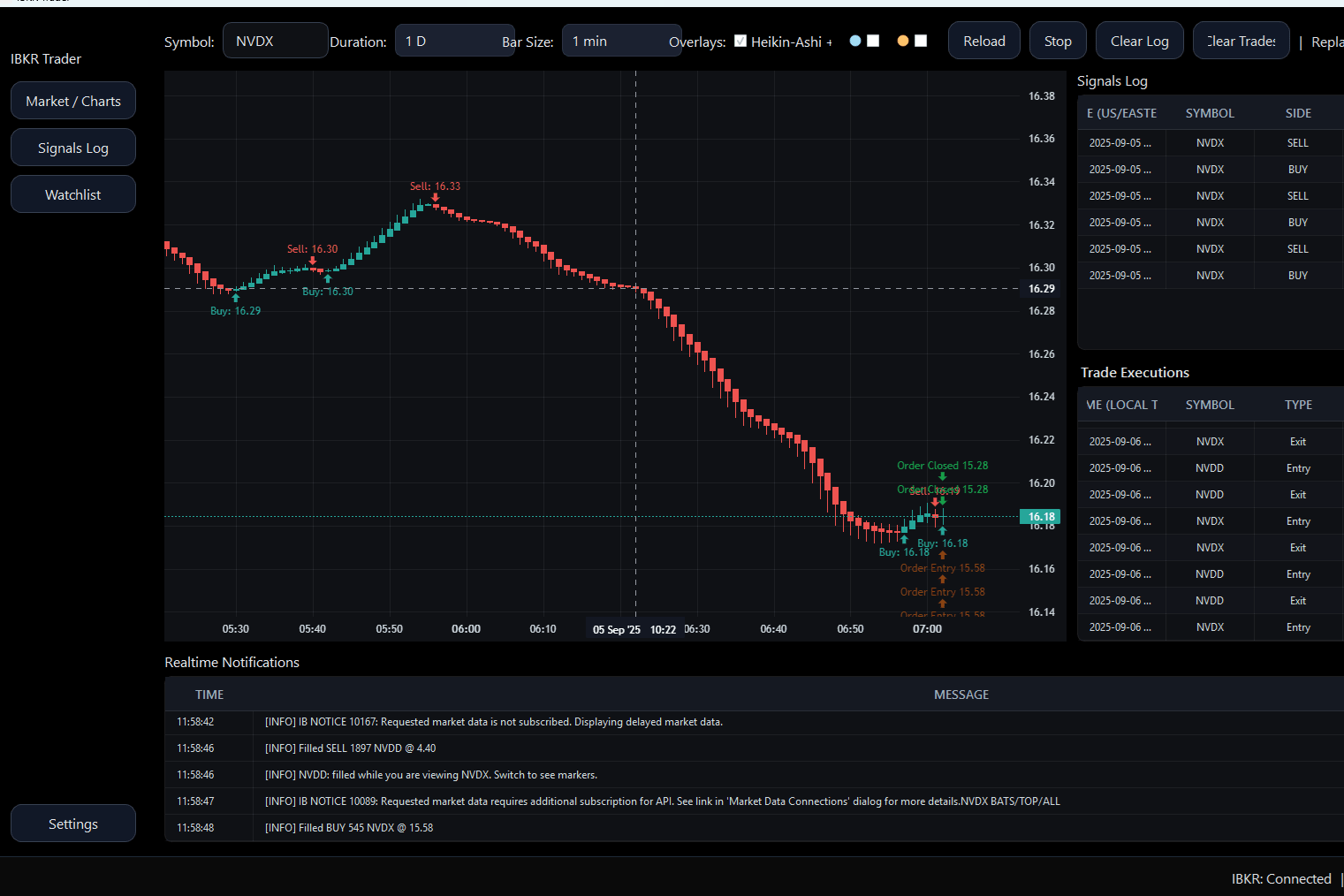Open the Replay option in the toolbar
The image size is (1344, 896).
pos(1330,42)
